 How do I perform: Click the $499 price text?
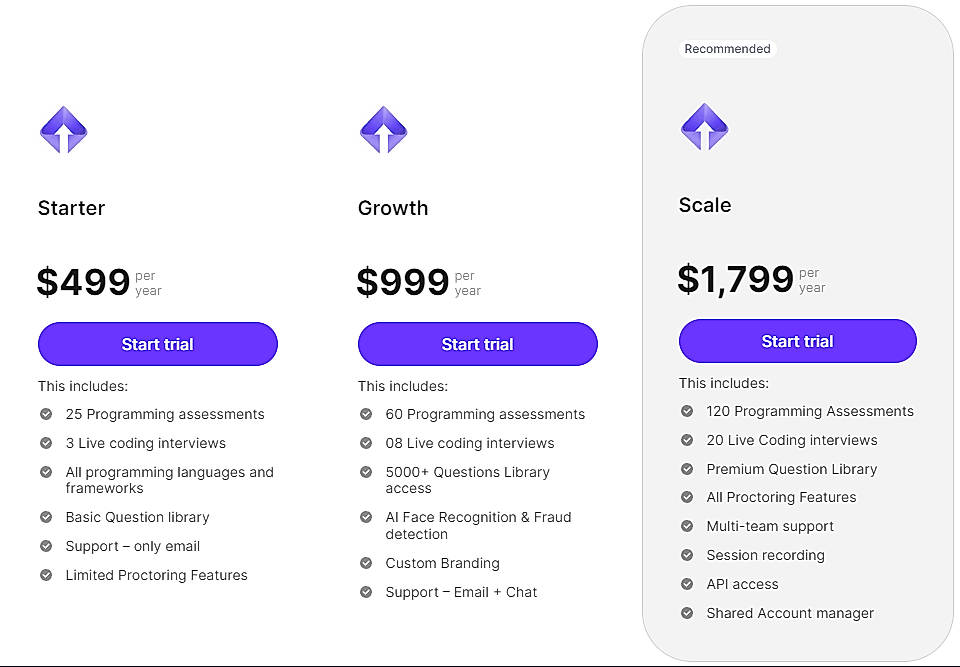pos(85,282)
